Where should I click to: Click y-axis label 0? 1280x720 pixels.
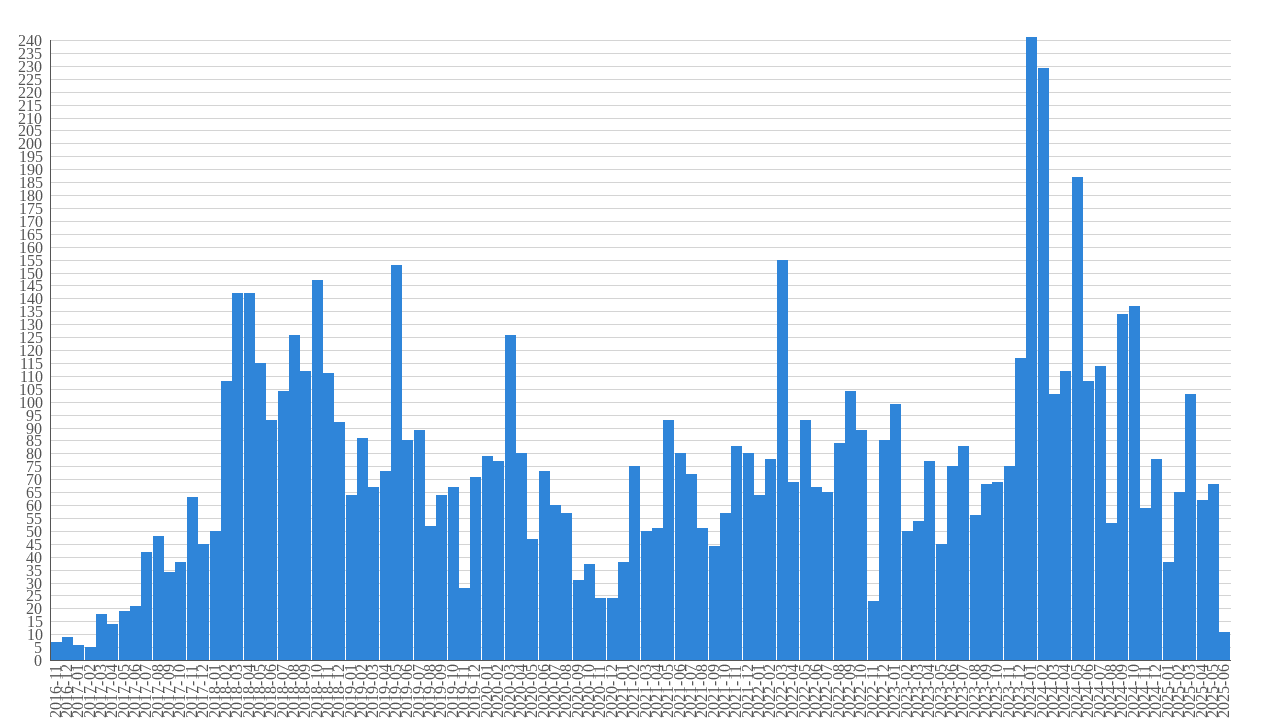(x=38, y=660)
